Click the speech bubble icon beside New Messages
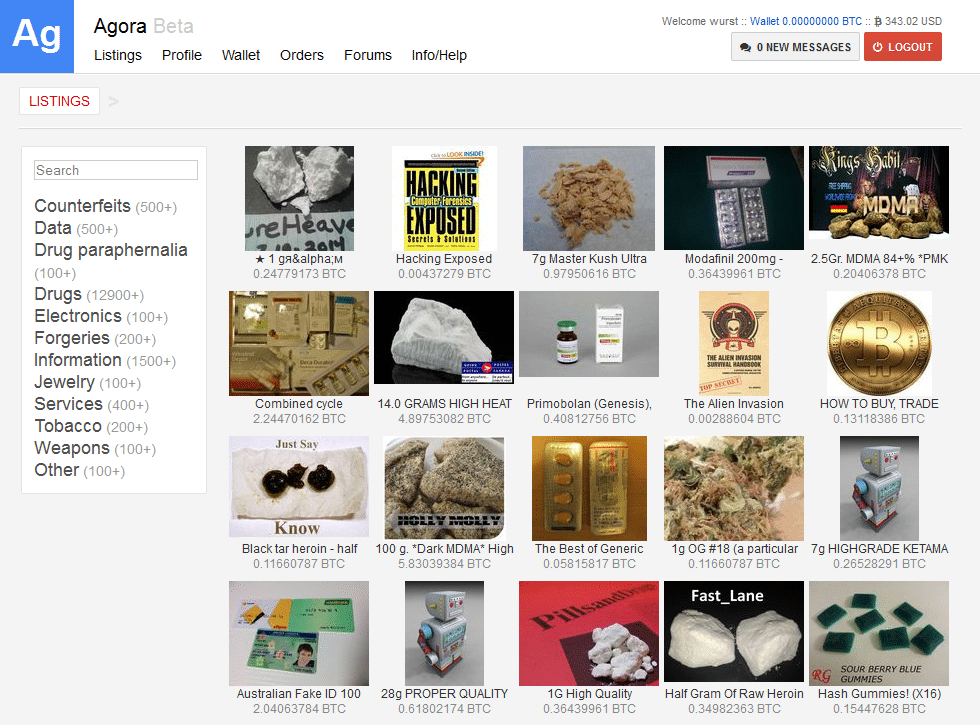 (745, 48)
